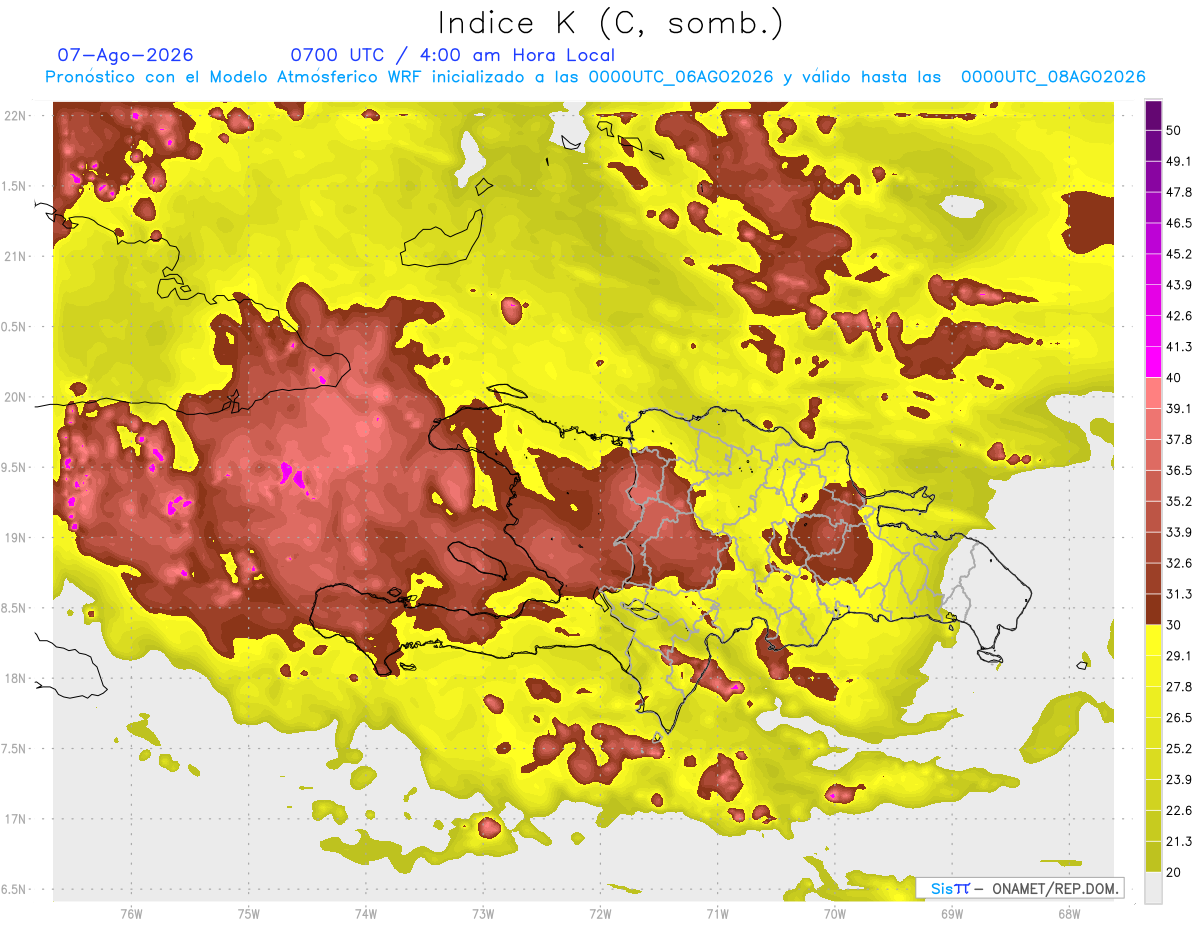
Task: Click the latitude axis label '18N'
Action: tap(16, 678)
